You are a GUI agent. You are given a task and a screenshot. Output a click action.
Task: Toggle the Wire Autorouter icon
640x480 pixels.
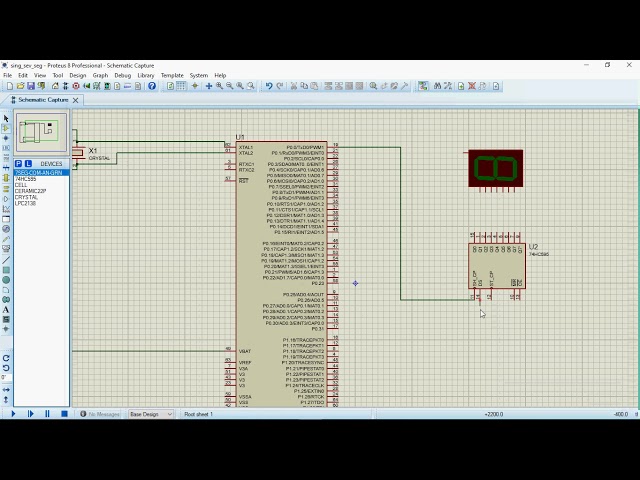(x=423, y=86)
